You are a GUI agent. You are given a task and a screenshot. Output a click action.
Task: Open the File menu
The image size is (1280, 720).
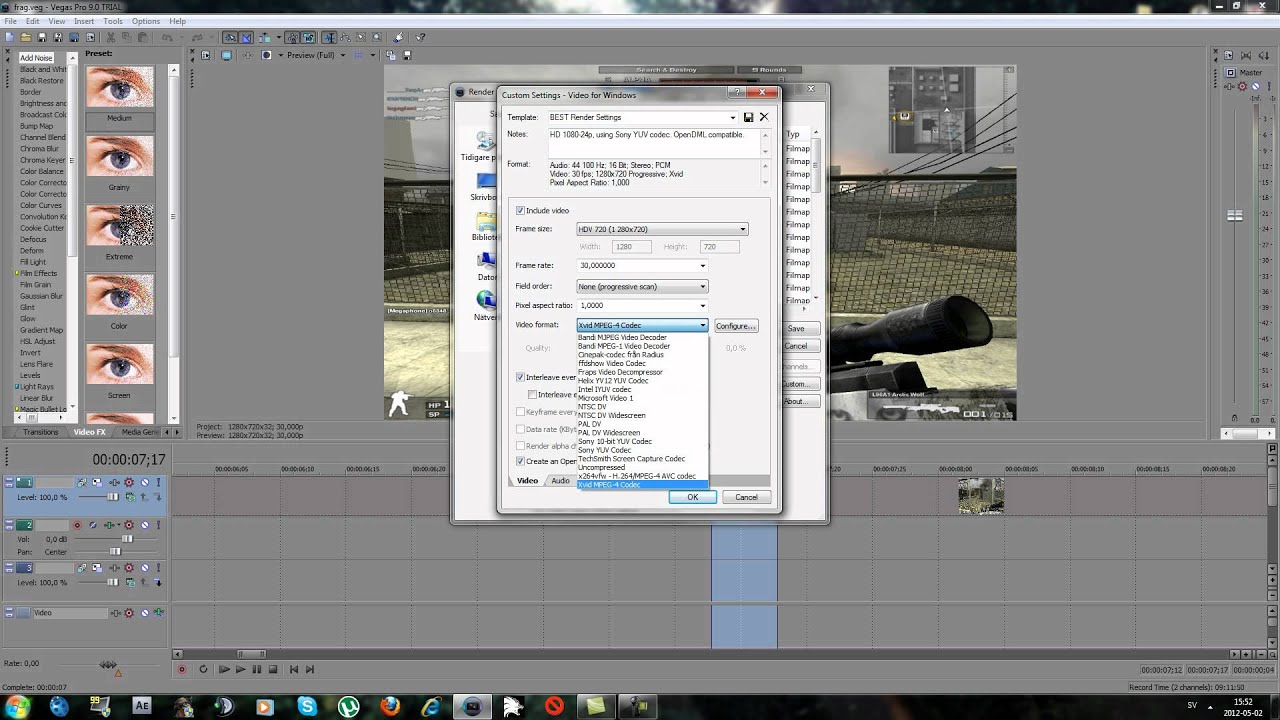(9, 21)
